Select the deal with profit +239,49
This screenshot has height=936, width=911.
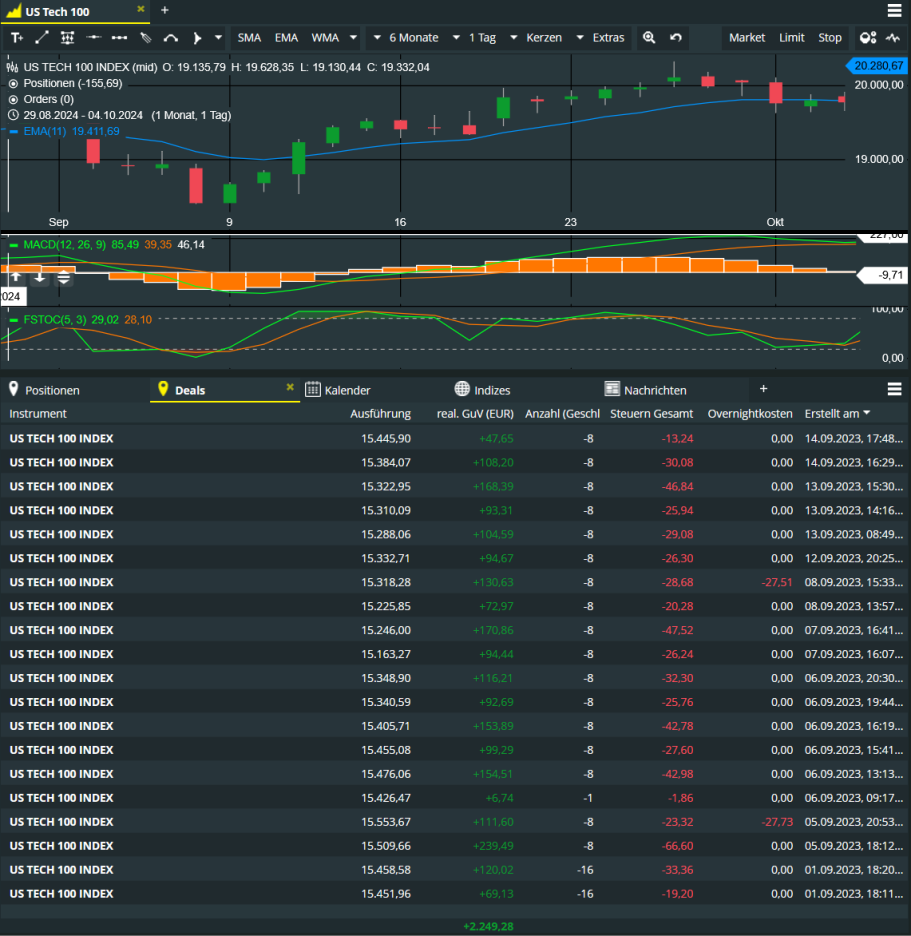454,846
